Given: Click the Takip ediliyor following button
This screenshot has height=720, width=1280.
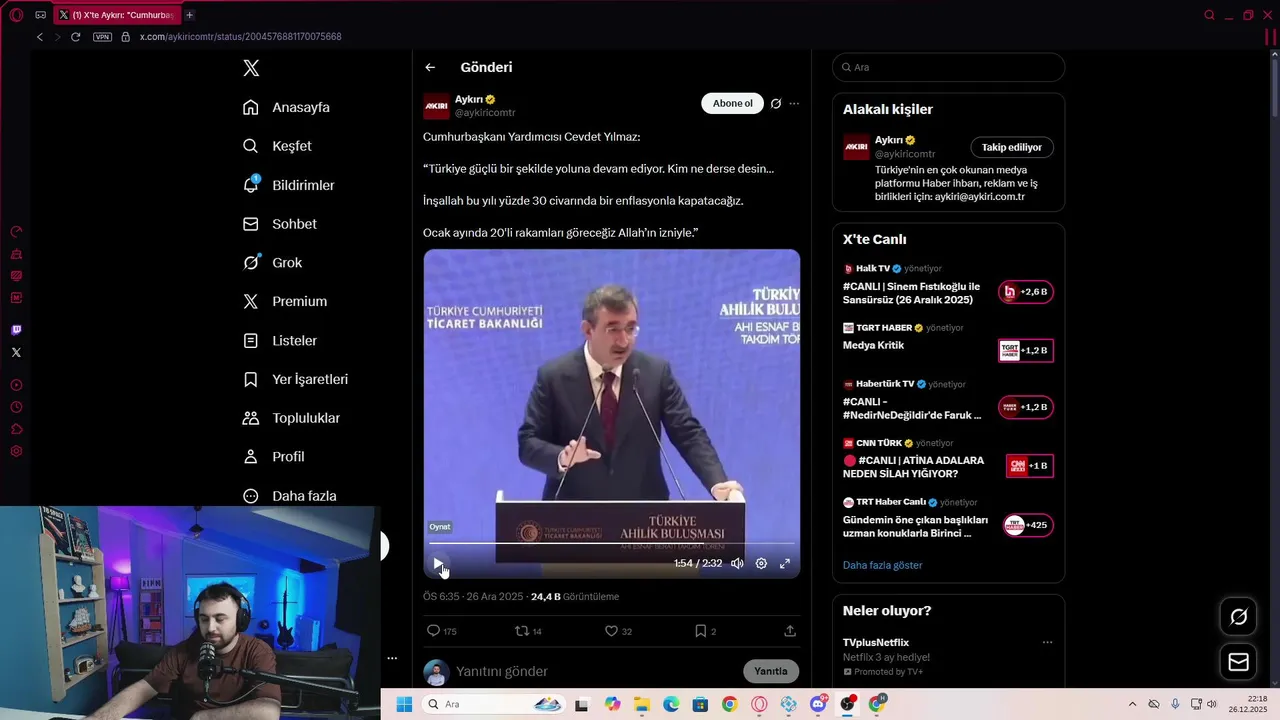Looking at the screenshot, I should tap(1011, 147).
